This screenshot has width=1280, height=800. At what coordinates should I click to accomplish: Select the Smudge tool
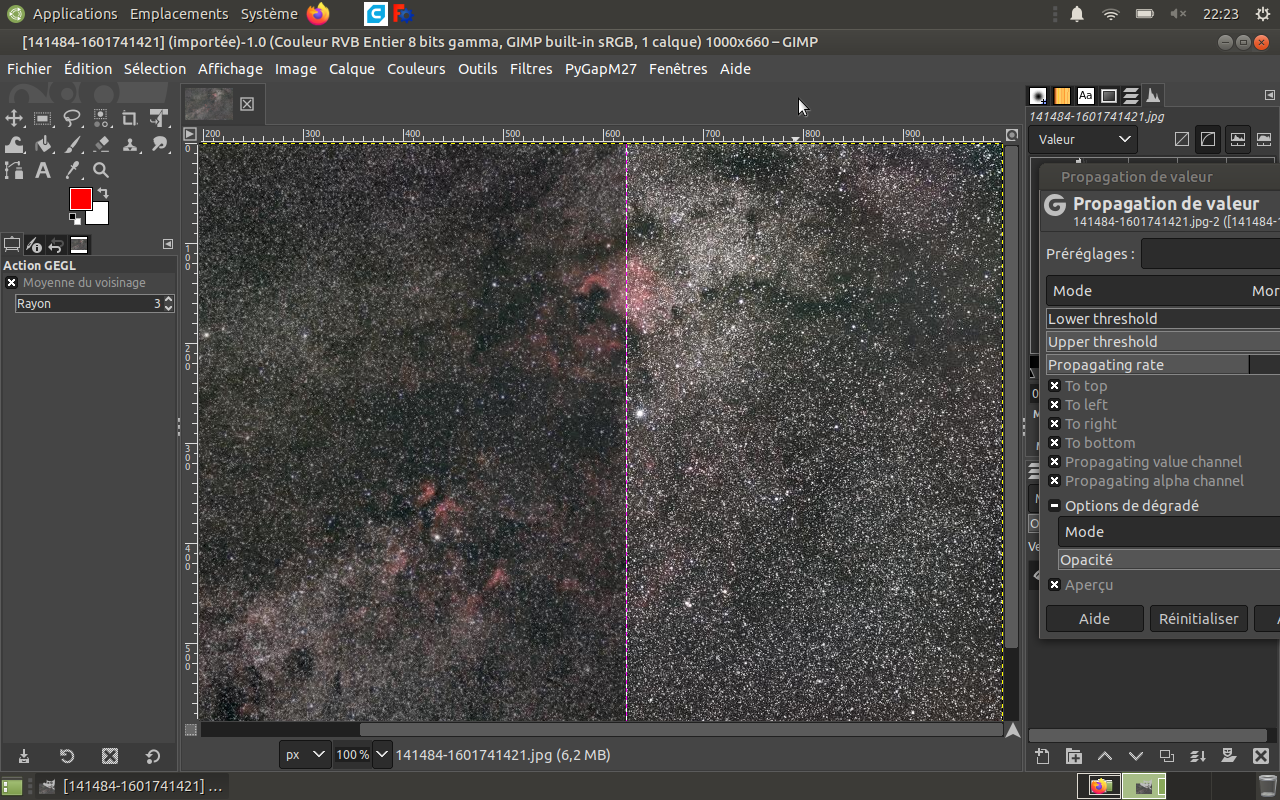pos(159,144)
